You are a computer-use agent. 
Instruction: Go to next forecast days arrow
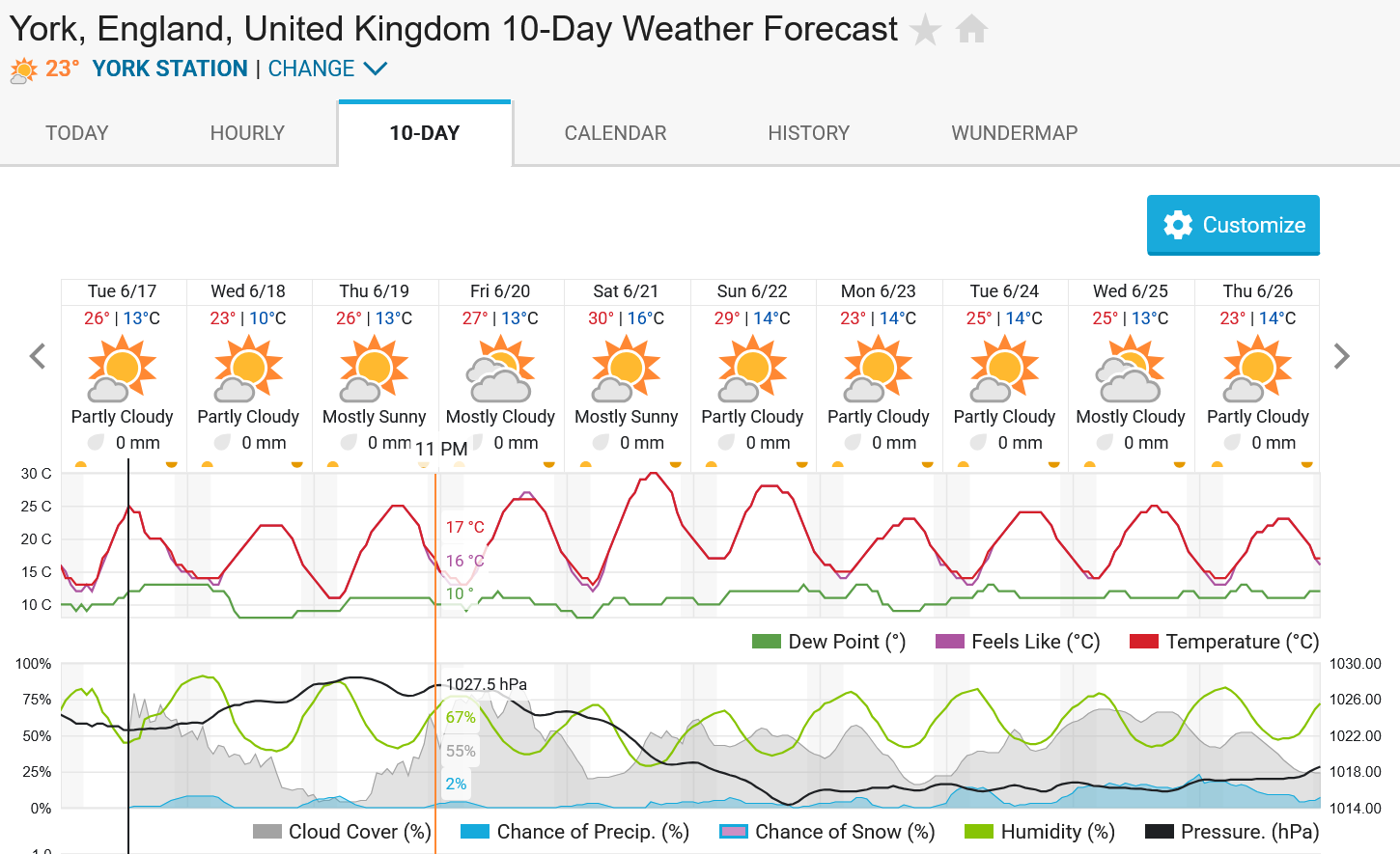[x=1341, y=356]
